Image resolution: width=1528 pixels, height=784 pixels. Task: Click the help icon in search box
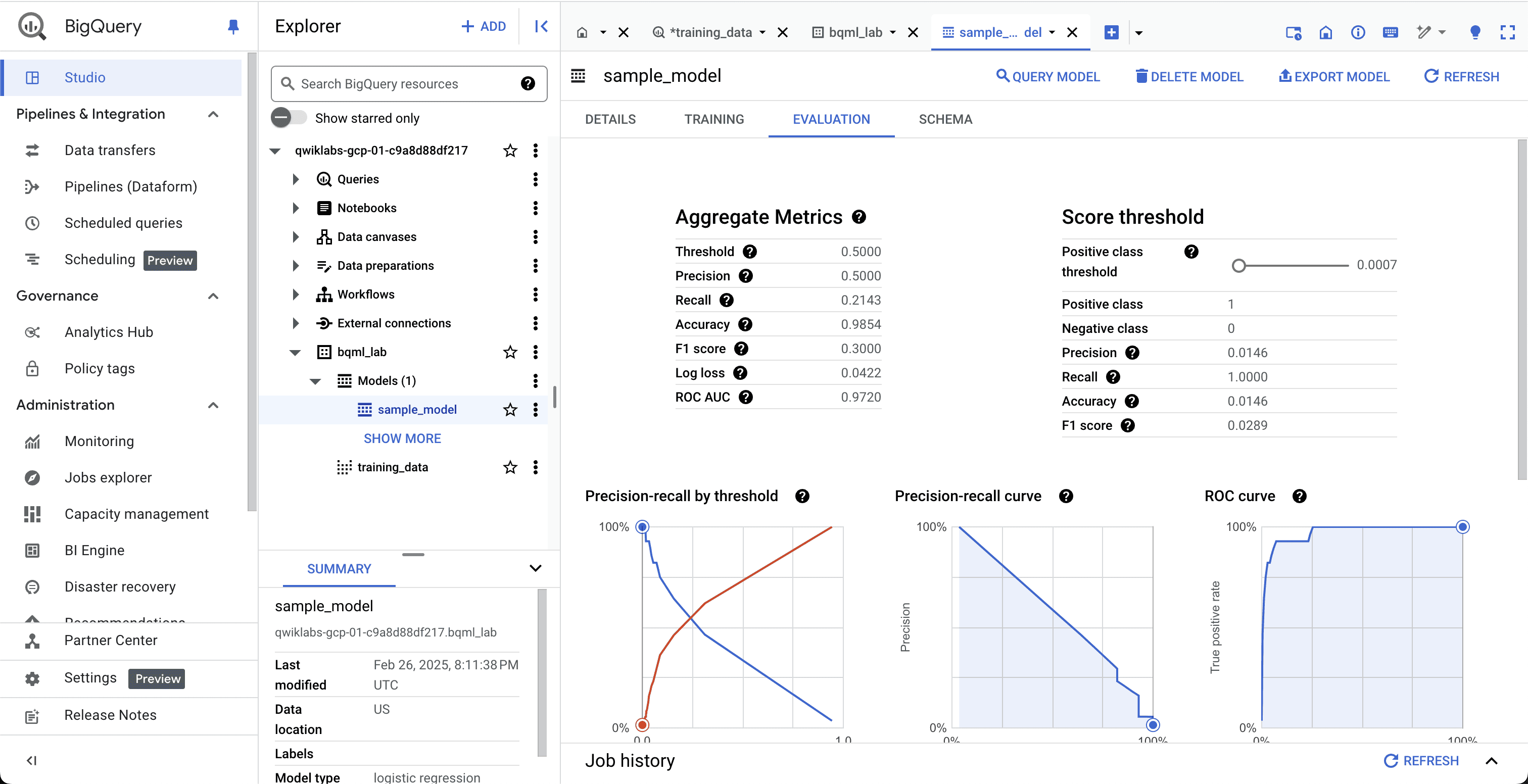pyautogui.click(x=528, y=84)
